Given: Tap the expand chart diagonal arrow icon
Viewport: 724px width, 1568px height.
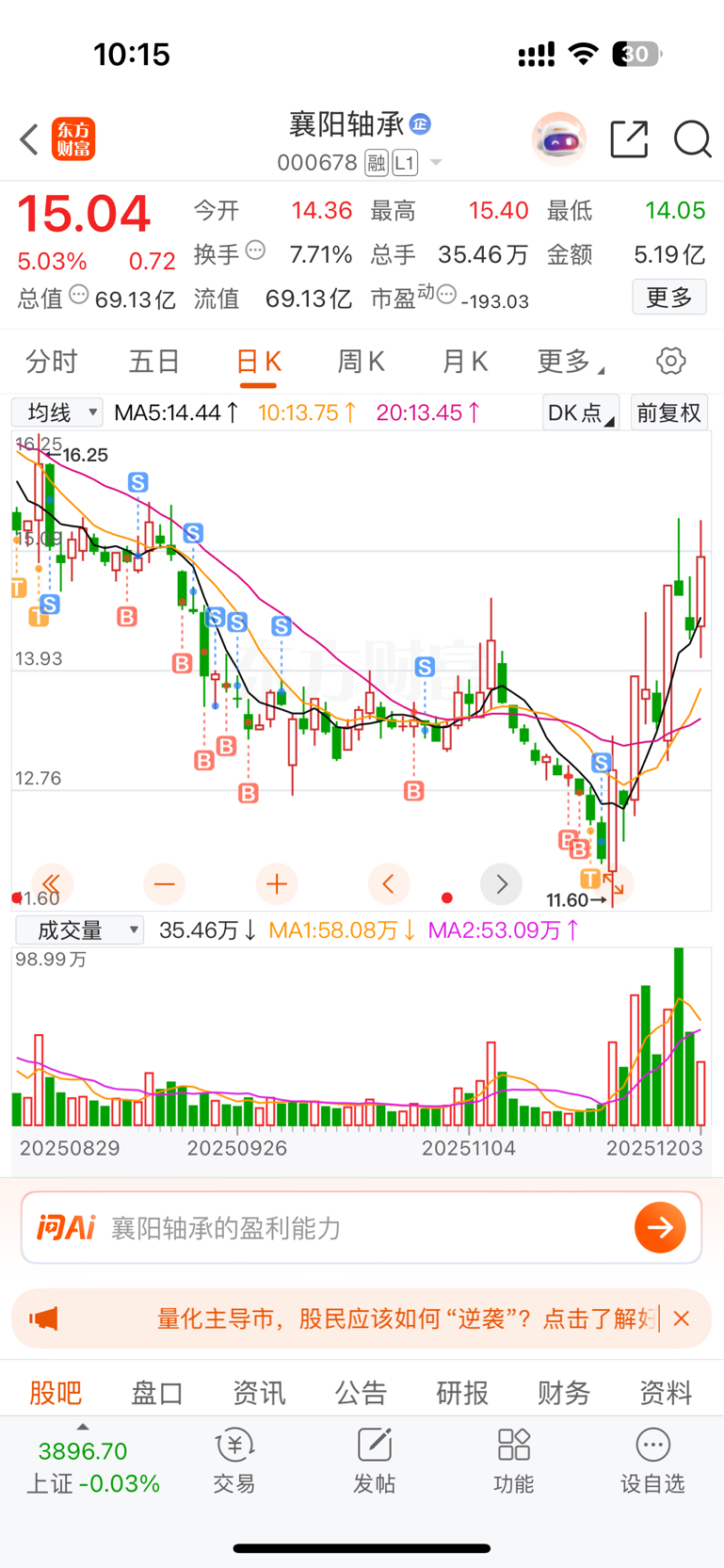Looking at the screenshot, I should [614, 883].
